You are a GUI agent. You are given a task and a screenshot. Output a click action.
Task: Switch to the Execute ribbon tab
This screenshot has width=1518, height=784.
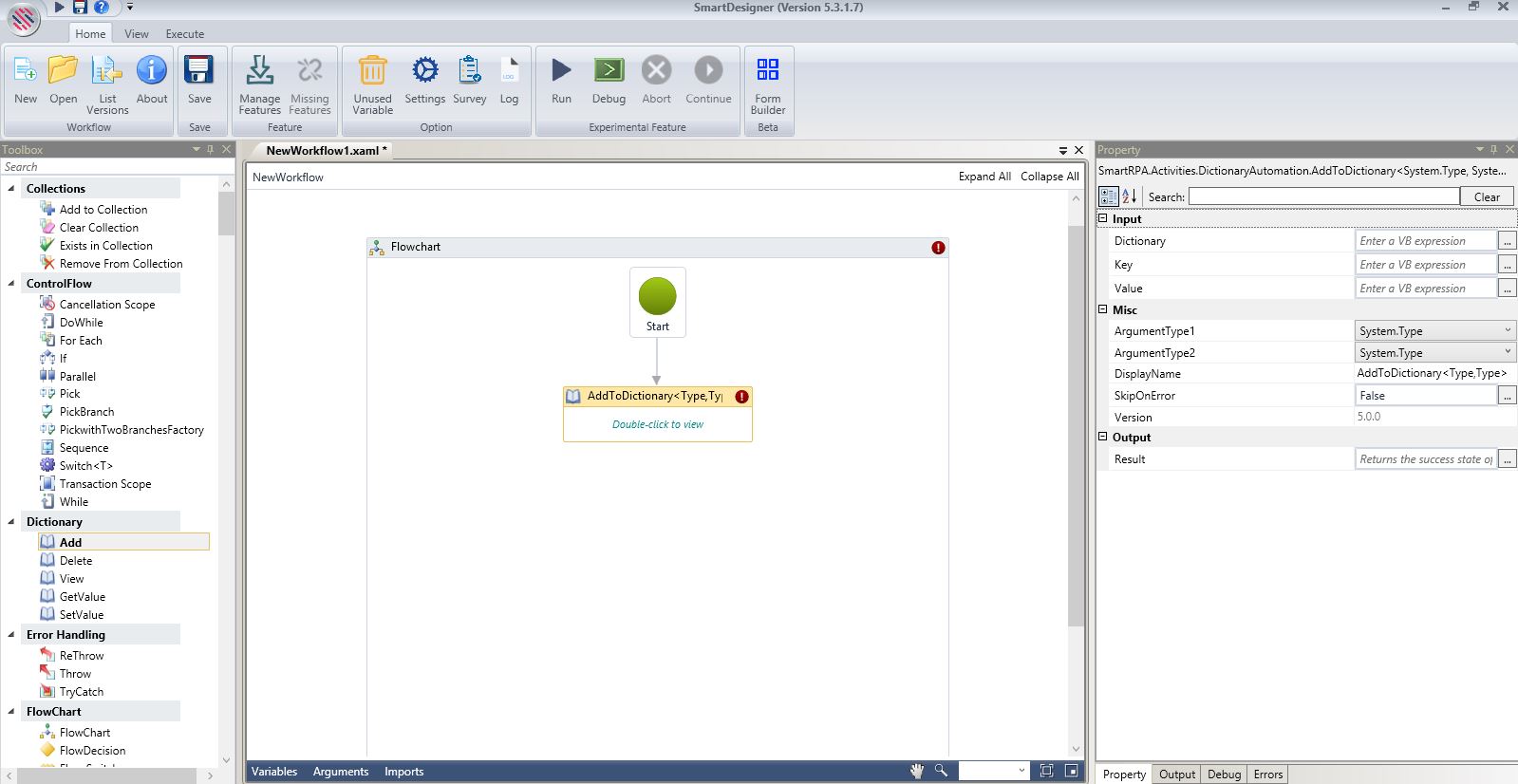pos(184,34)
